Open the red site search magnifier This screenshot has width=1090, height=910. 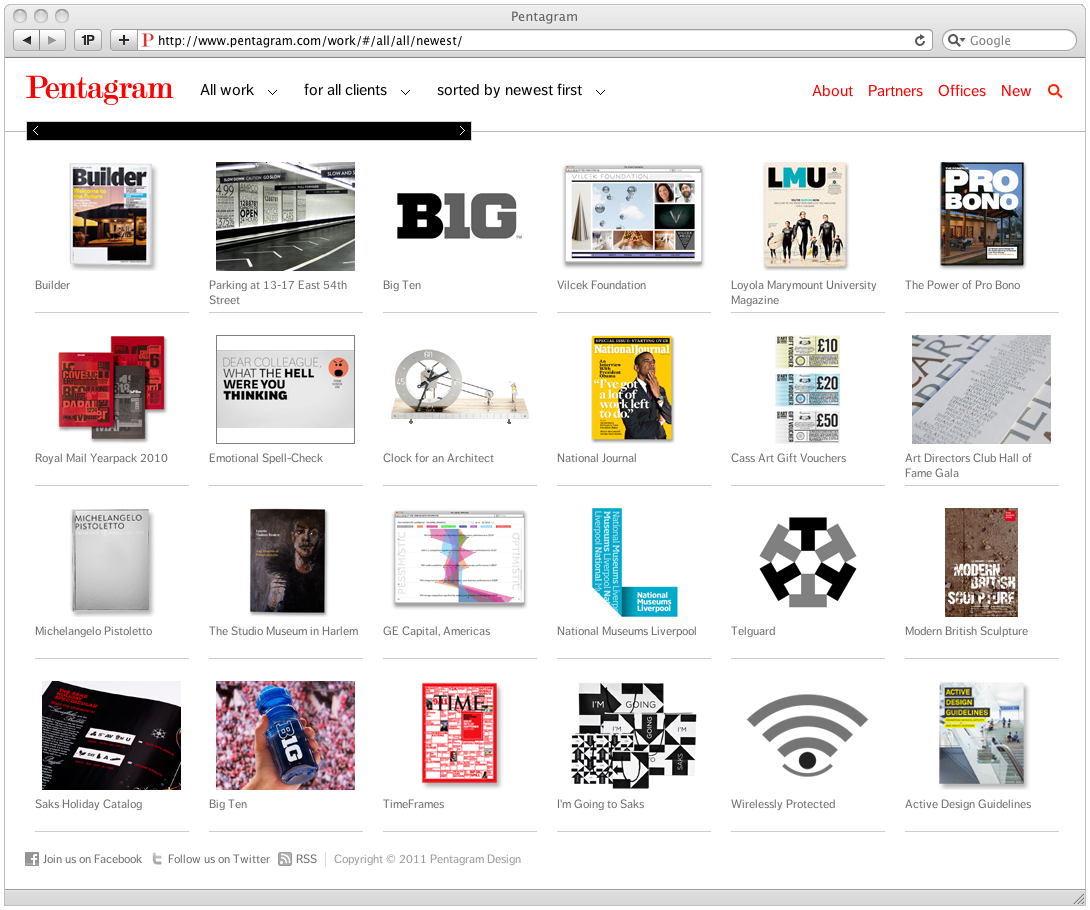tap(1055, 91)
